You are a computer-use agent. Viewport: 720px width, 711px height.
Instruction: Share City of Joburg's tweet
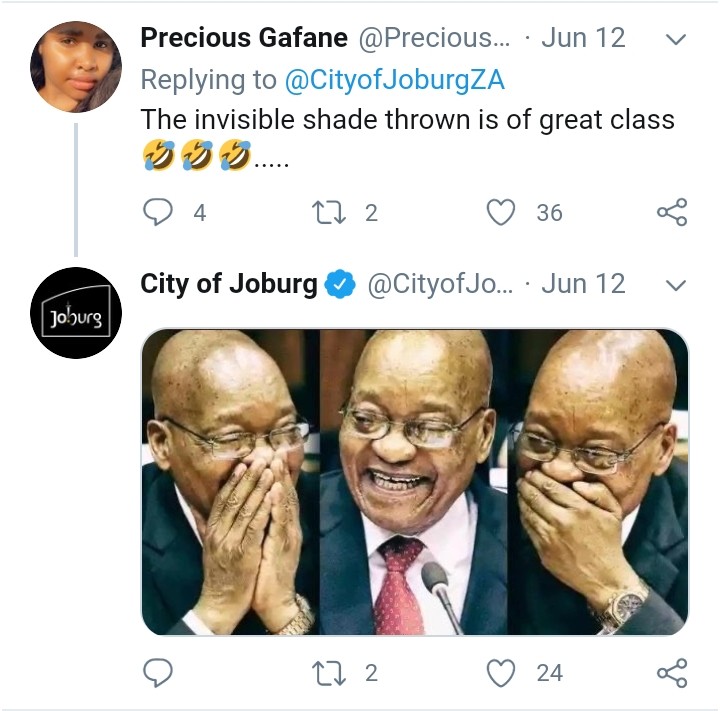pos(671,672)
